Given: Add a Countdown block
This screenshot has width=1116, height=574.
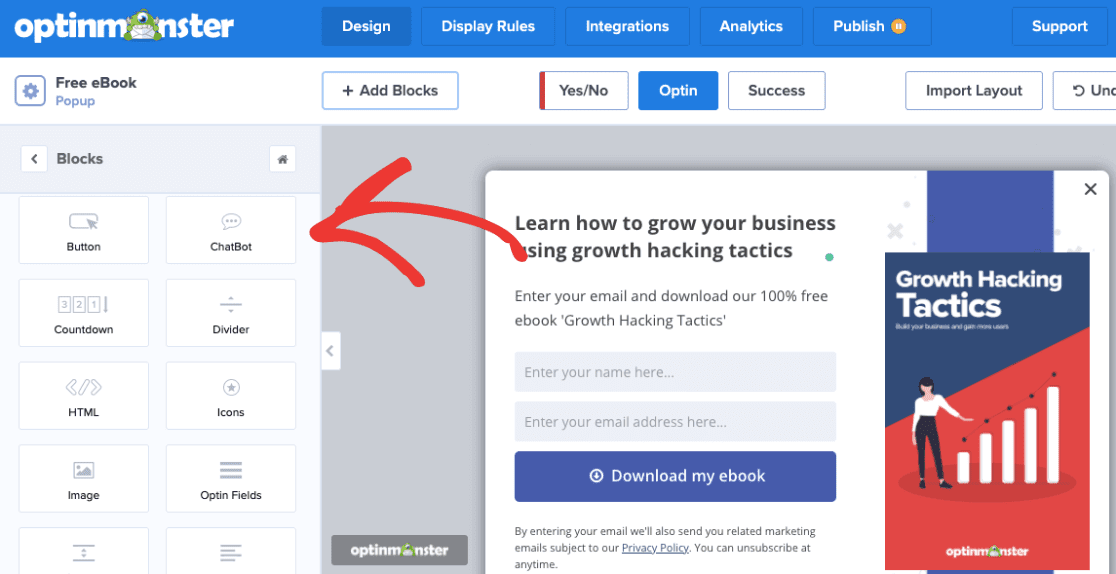Looking at the screenshot, I should tap(83, 313).
